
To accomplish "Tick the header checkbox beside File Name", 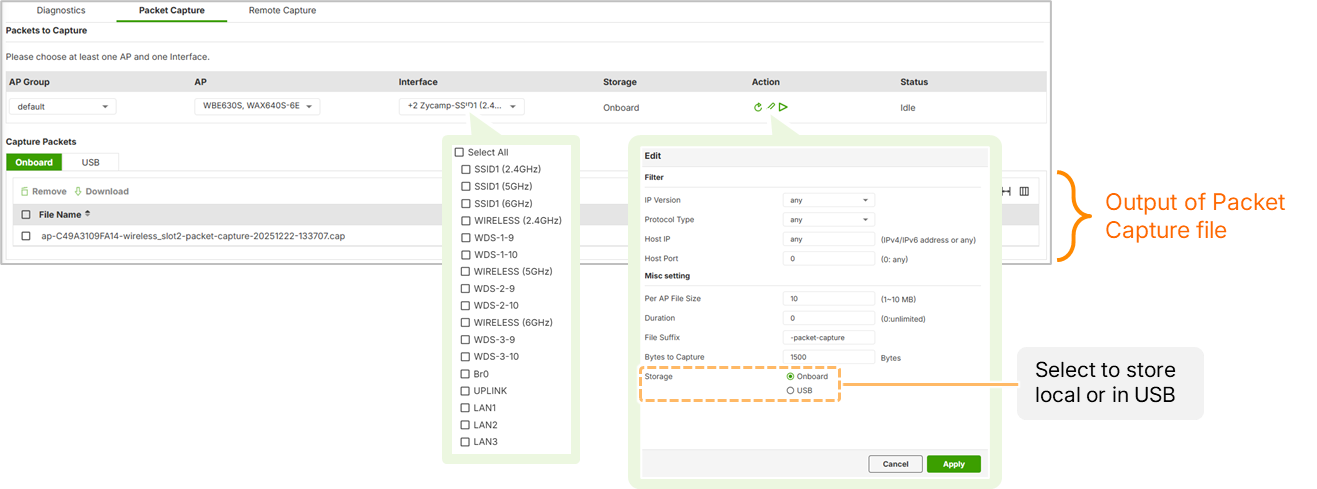I will [x=26, y=214].
